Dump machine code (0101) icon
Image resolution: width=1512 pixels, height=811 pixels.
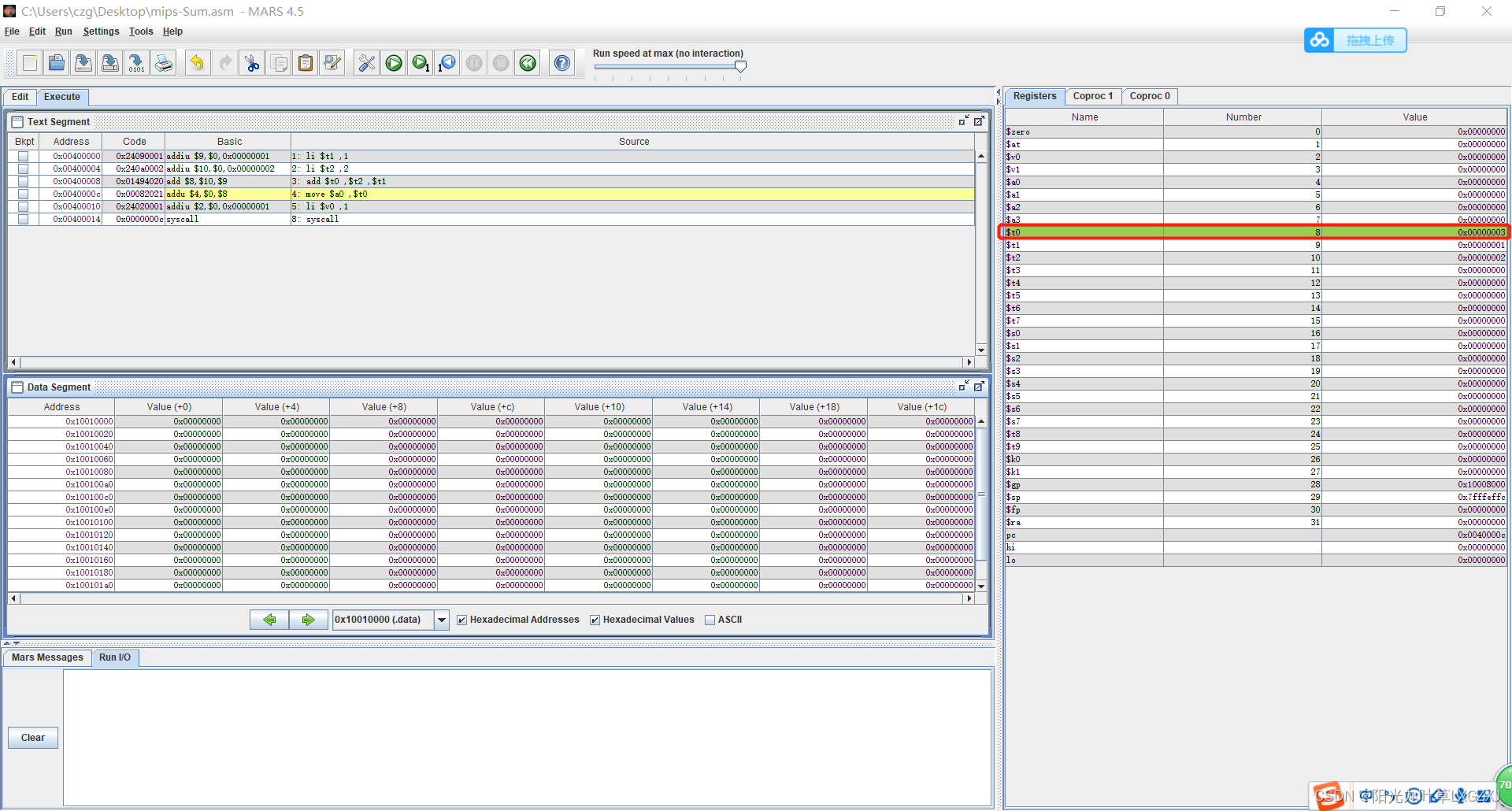tap(136, 63)
